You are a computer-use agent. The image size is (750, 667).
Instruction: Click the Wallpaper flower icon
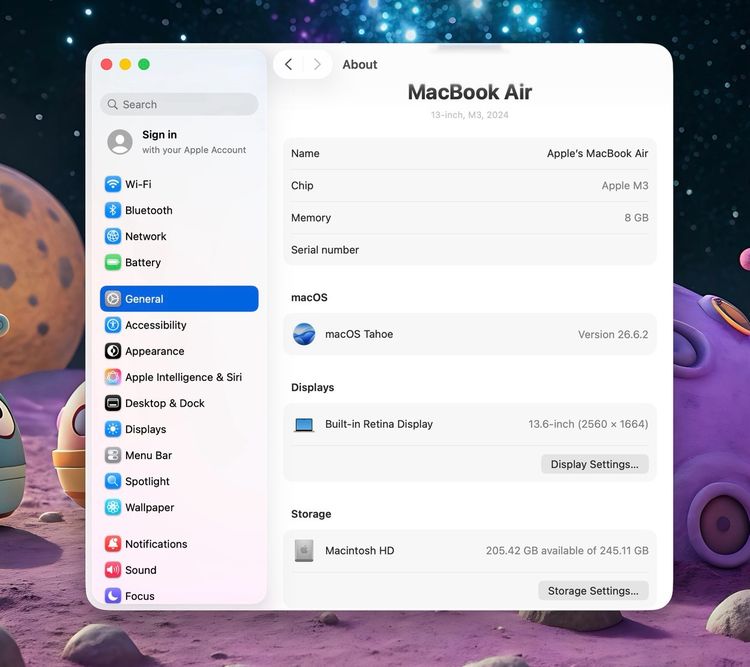pyautogui.click(x=113, y=507)
